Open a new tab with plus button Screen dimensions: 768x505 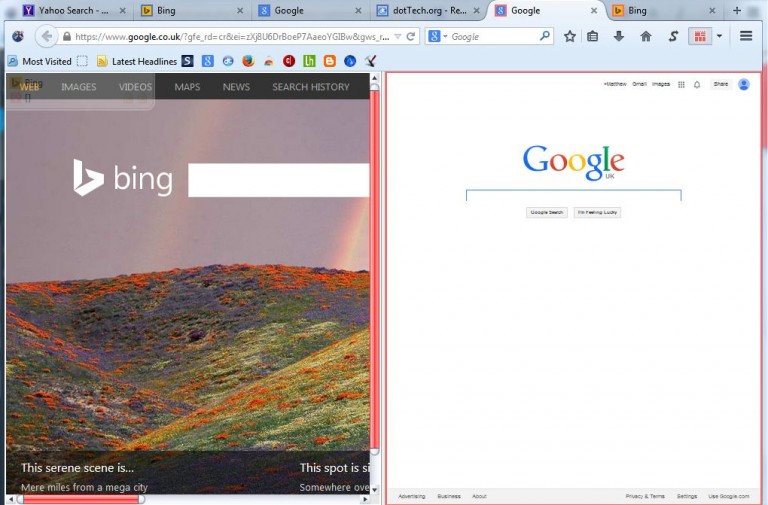coord(737,10)
